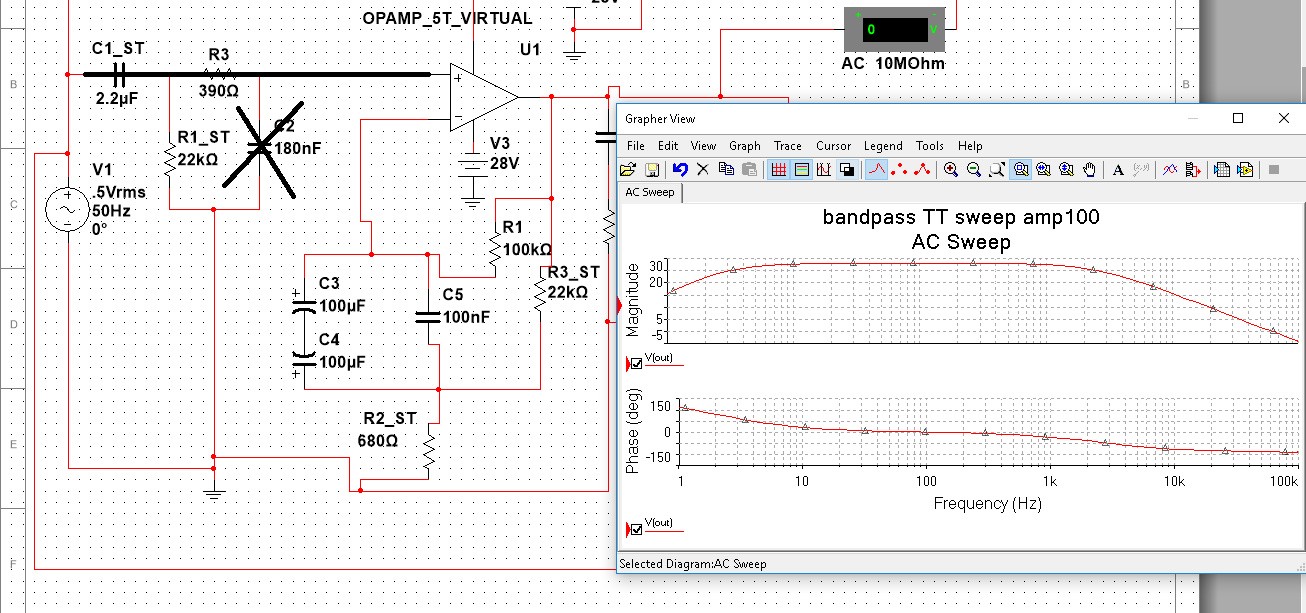
Task: Select the AC Sweep tab
Action: pyautogui.click(x=650, y=192)
